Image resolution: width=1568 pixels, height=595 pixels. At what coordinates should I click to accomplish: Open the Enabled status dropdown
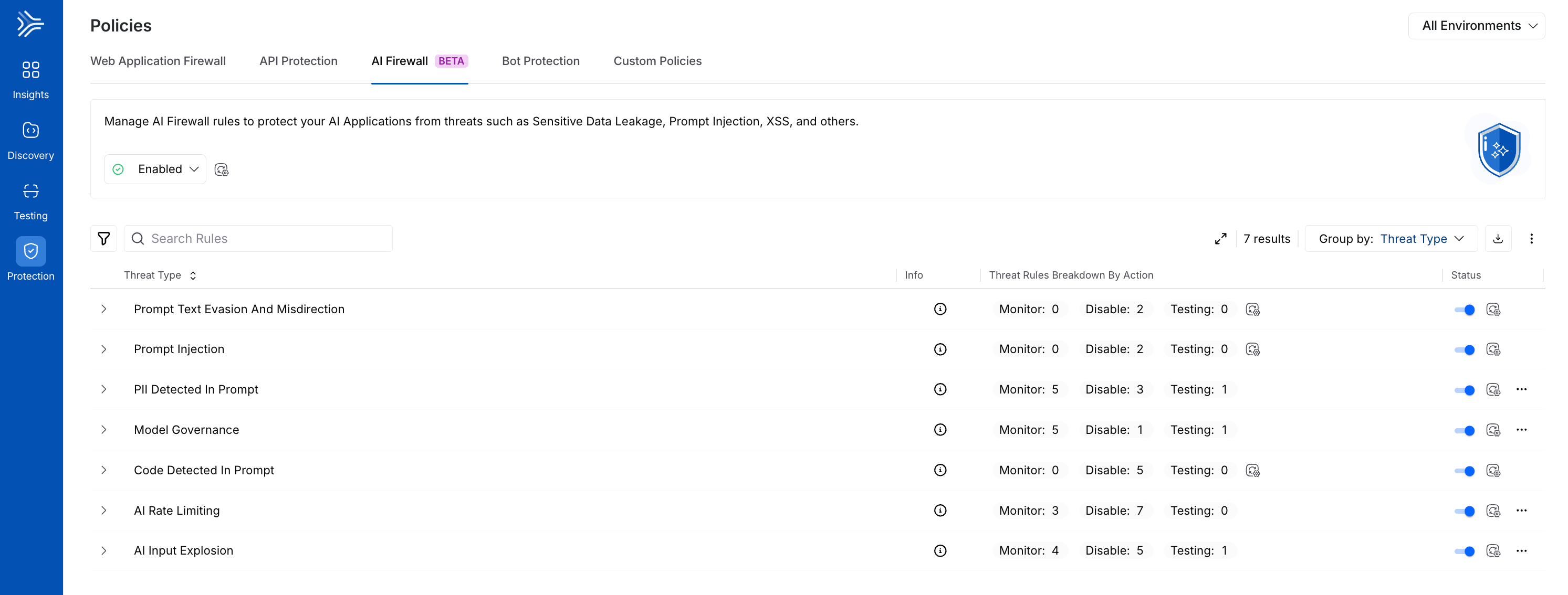point(155,169)
